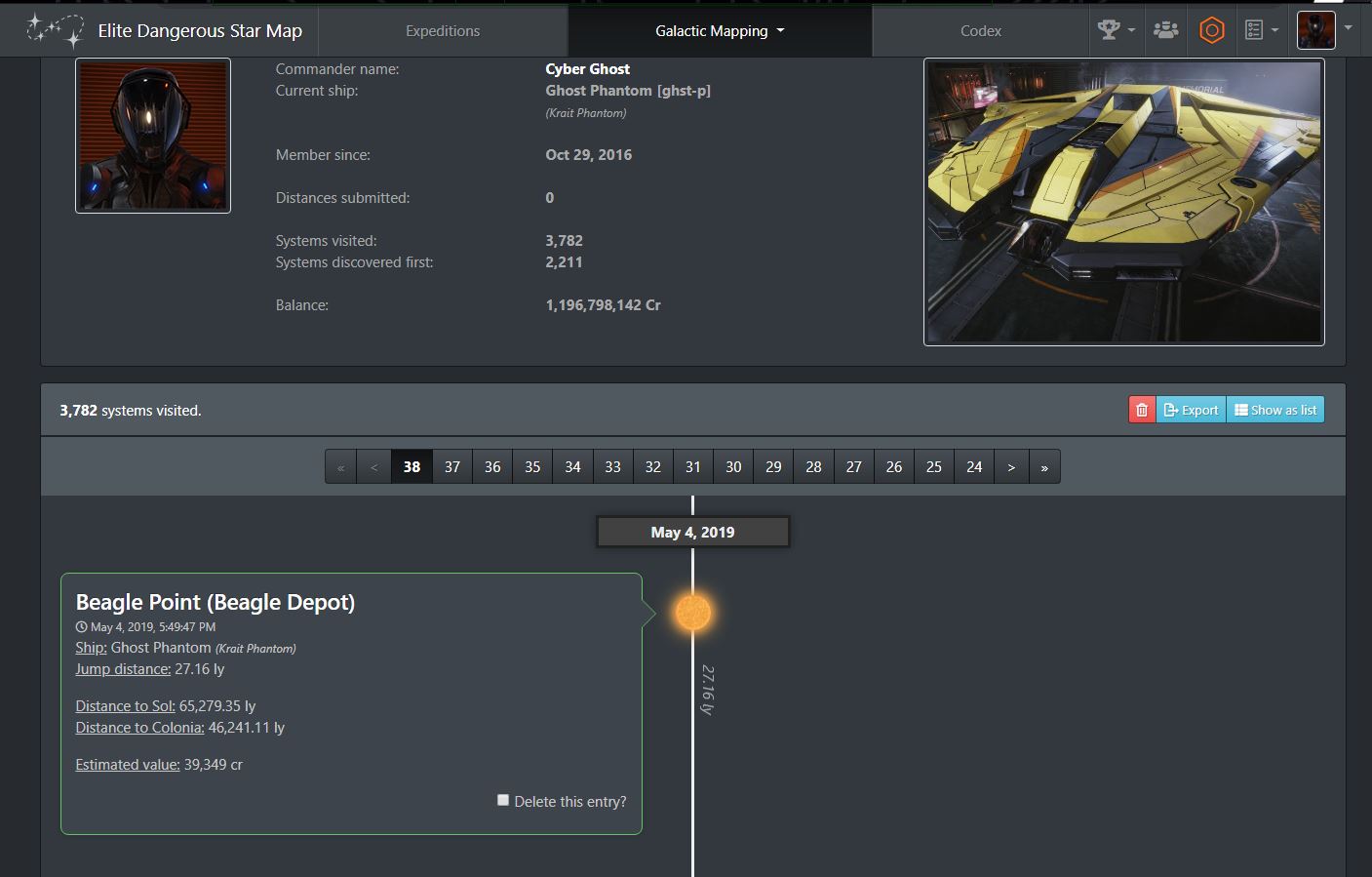Open the yellow Krait Phantom ship screenshot
1372x877 pixels.
click(1123, 202)
